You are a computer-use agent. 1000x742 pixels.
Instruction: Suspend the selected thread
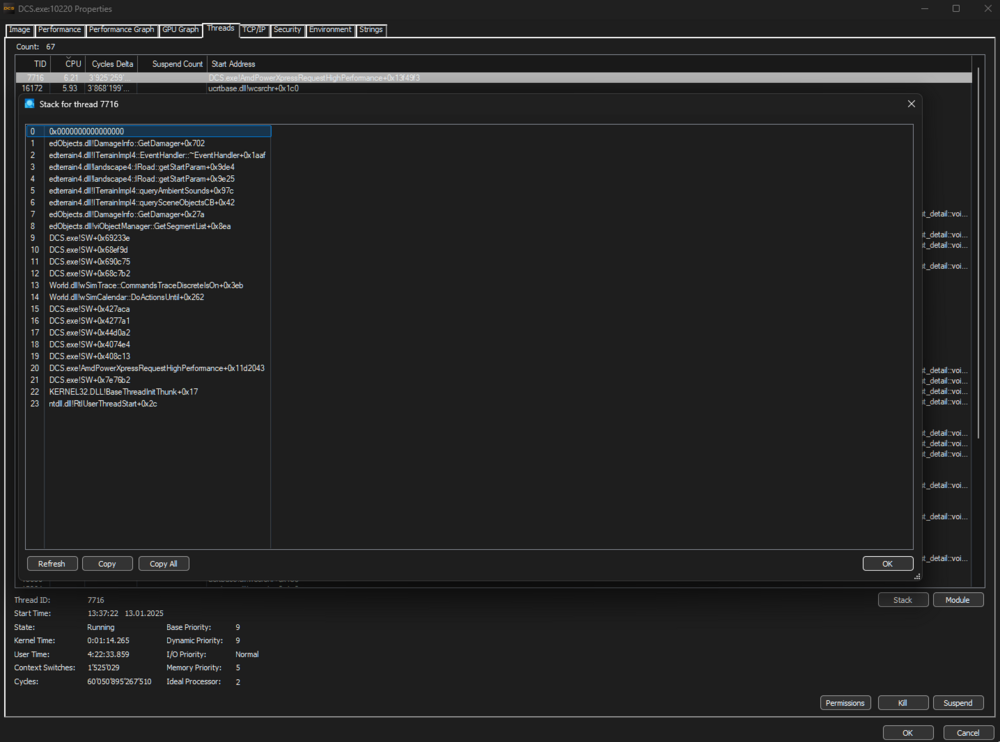point(958,702)
